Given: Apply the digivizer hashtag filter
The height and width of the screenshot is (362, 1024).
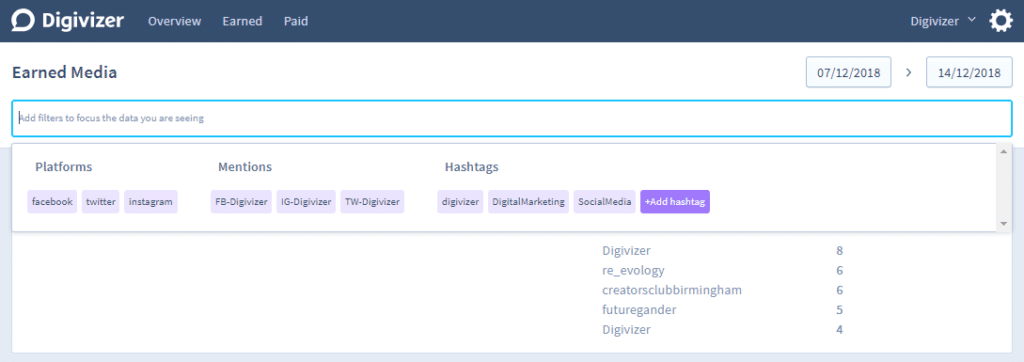Looking at the screenshot, I should (460, 202).
